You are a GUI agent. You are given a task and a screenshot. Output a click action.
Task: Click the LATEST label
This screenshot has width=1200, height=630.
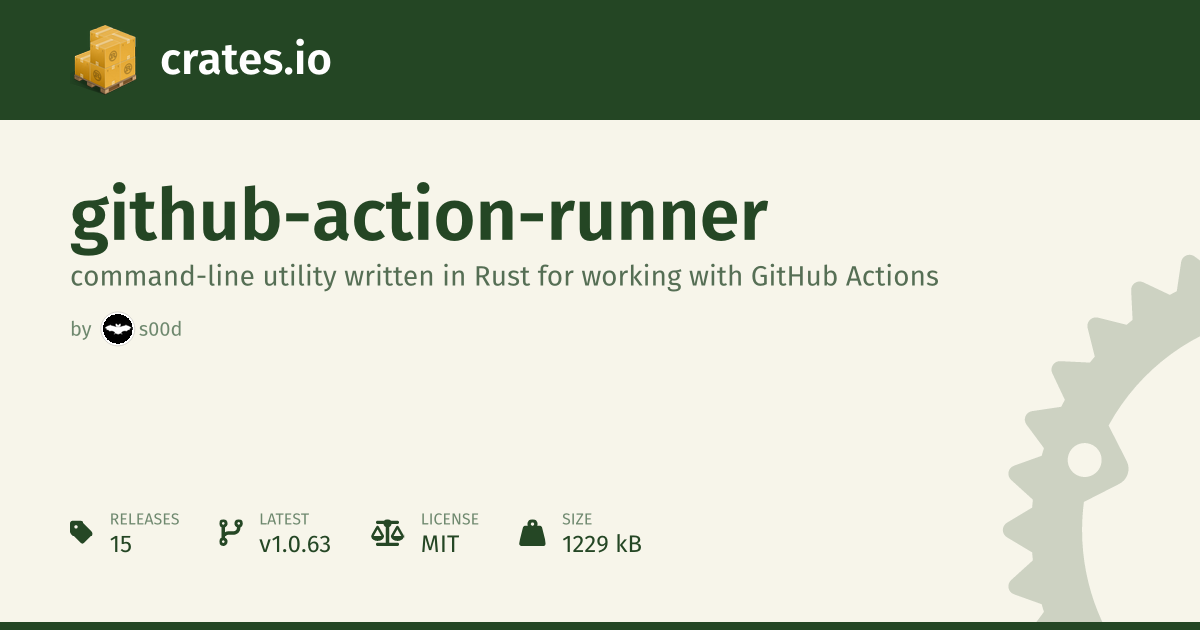284,519
